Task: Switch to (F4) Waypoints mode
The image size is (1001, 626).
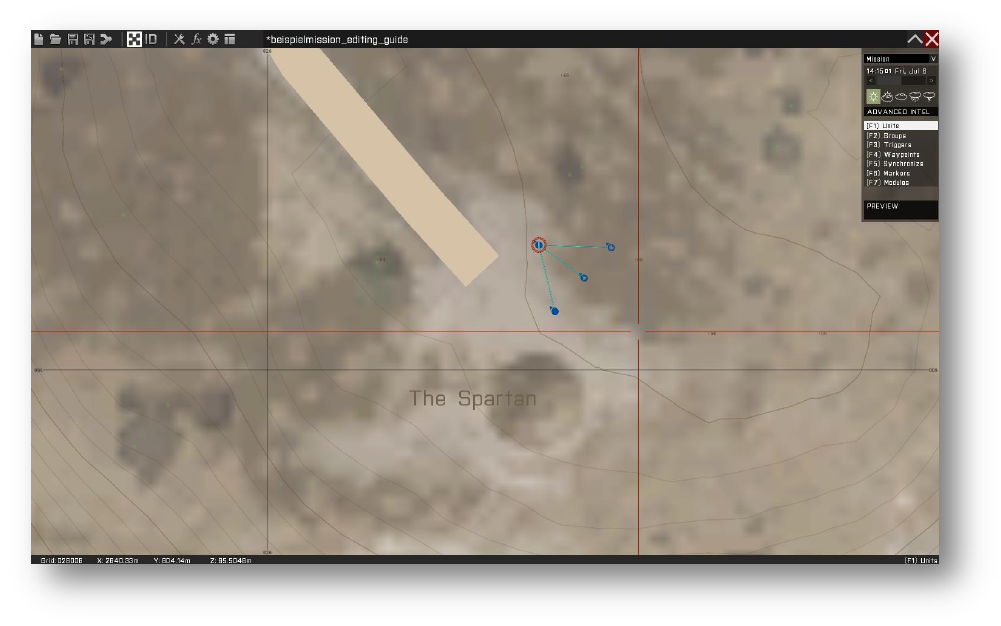Action: pyautogui.click(x=901, y=154)
